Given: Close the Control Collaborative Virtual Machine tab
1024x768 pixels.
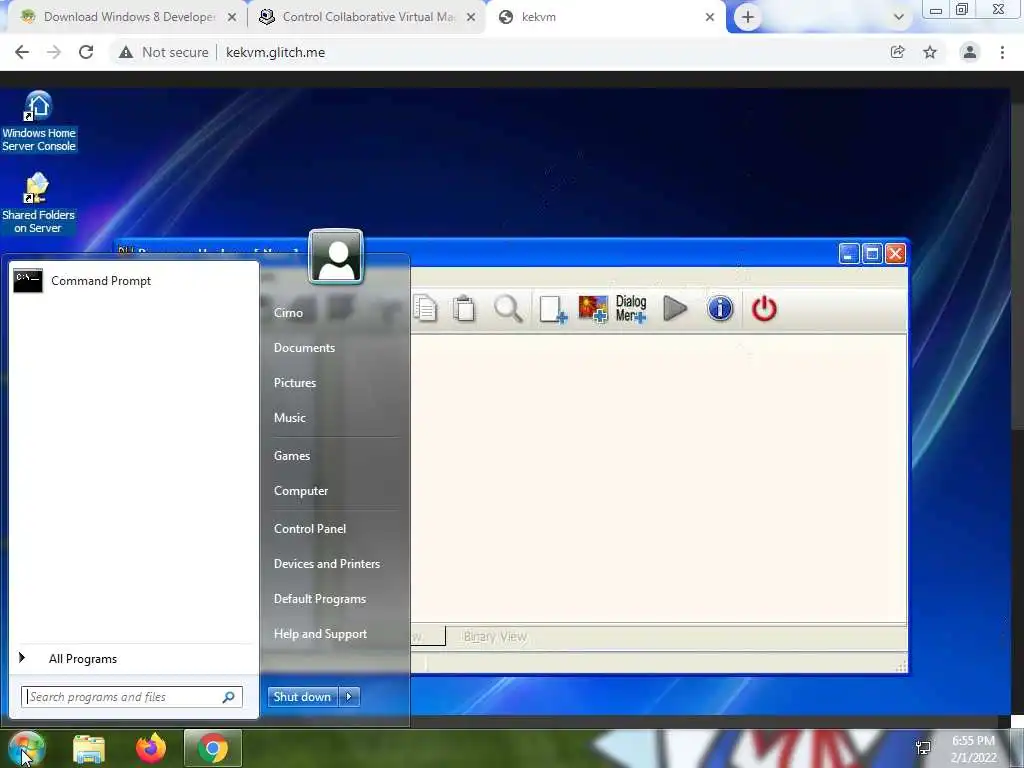Looking at the screenshot, I should (471, 17).
